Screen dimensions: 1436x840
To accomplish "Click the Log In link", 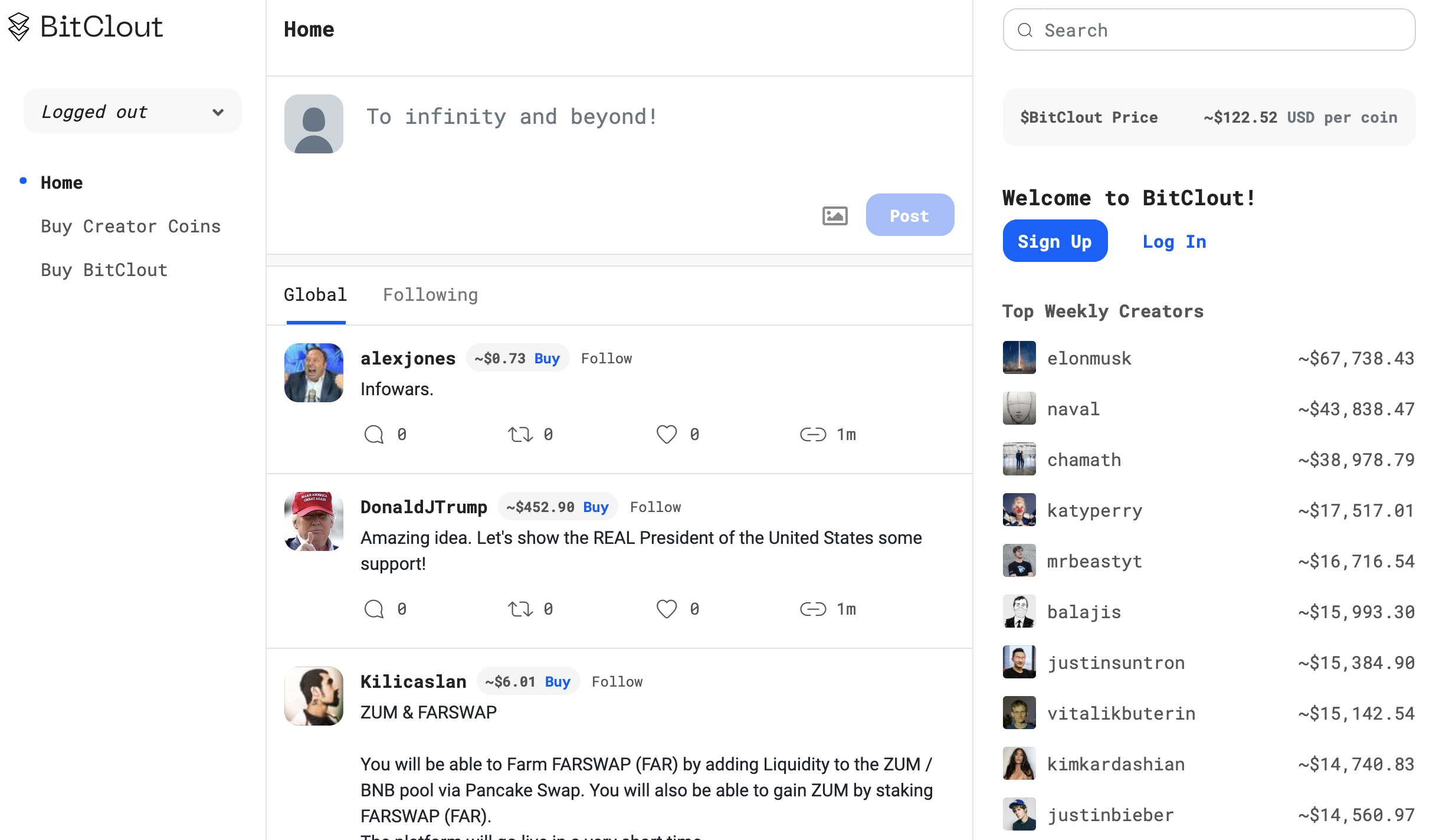I will point(1174,241).
